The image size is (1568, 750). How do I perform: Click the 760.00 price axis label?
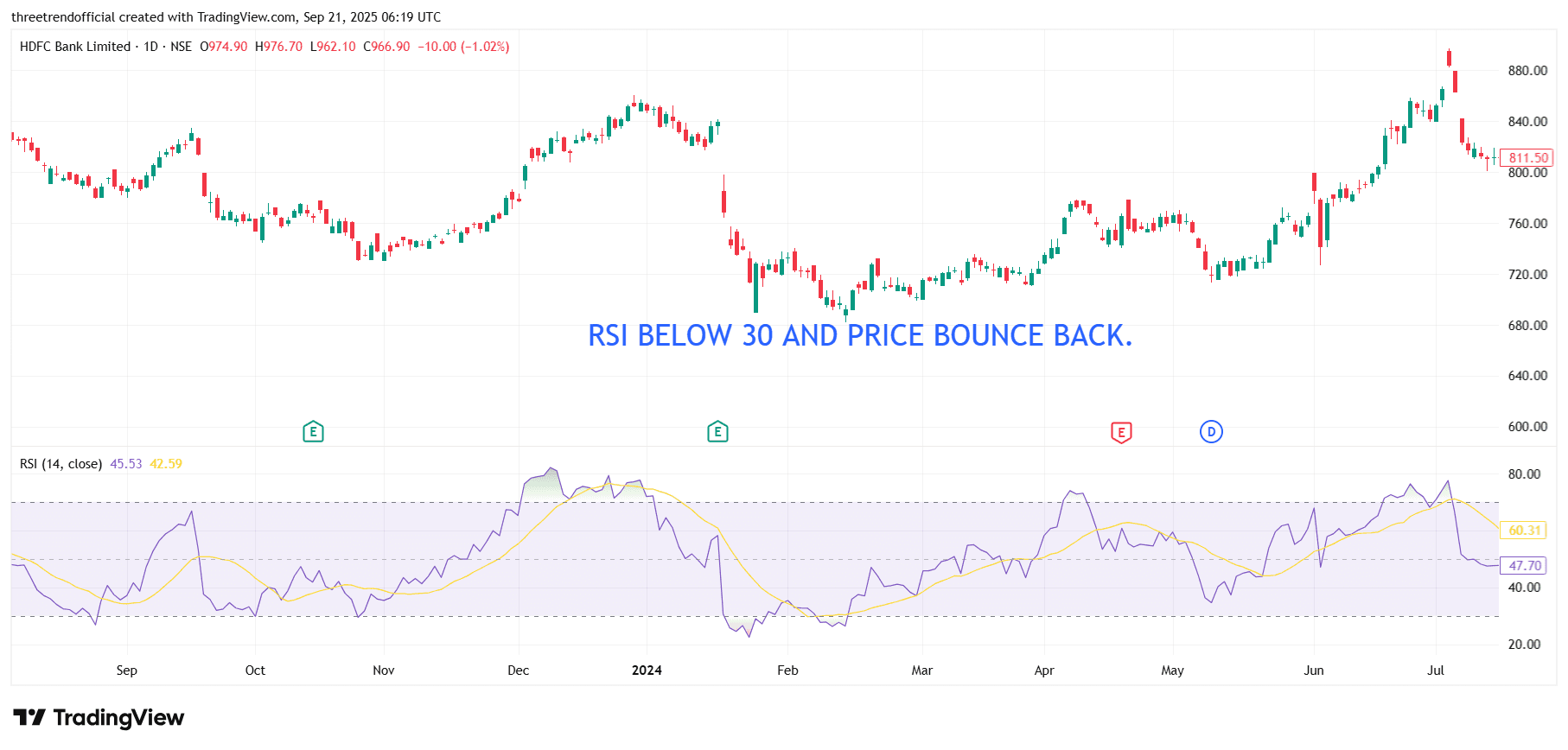coord(1527,224)
